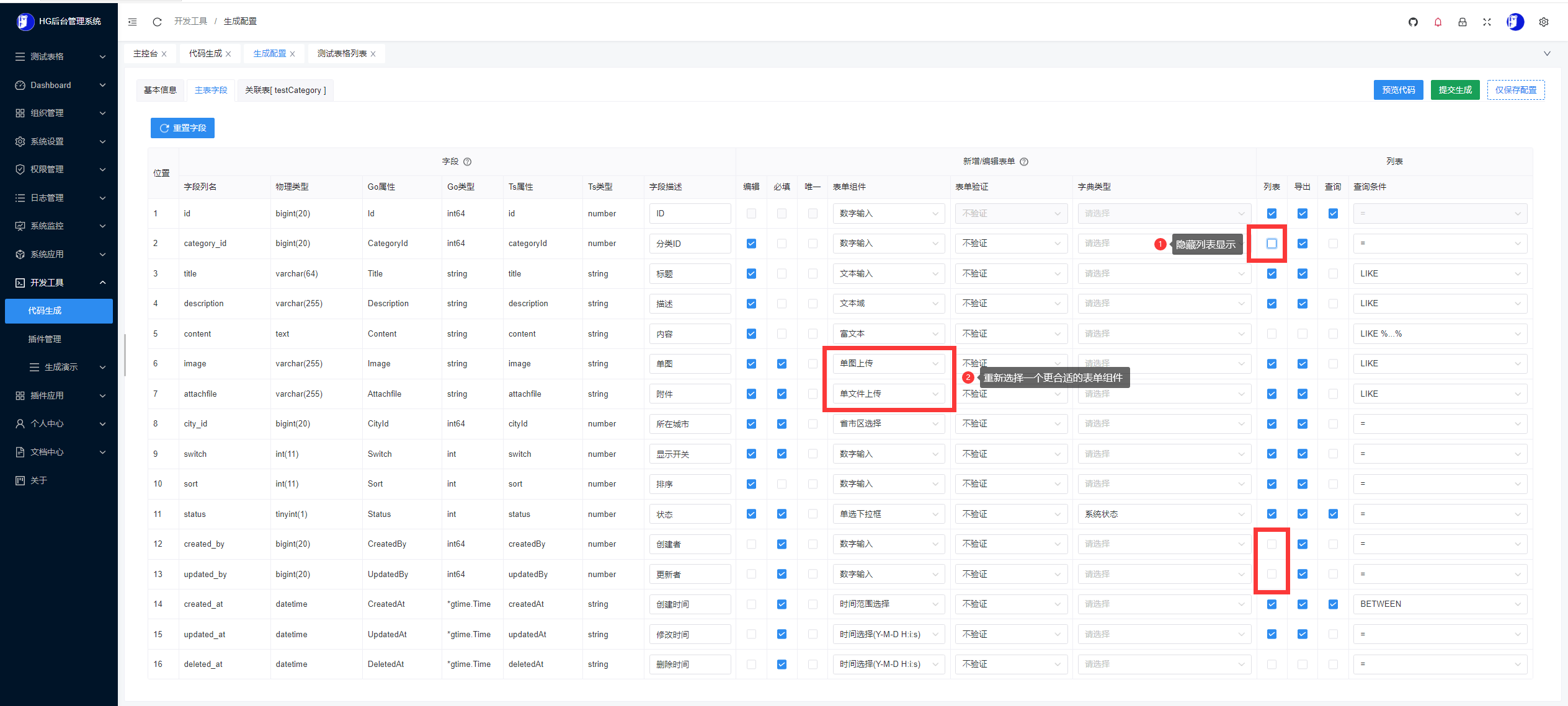This screenshot has width=1568, height=706.
Task: Check the 列表 checkbox for category_id row
Action: tap(1272, 244)
